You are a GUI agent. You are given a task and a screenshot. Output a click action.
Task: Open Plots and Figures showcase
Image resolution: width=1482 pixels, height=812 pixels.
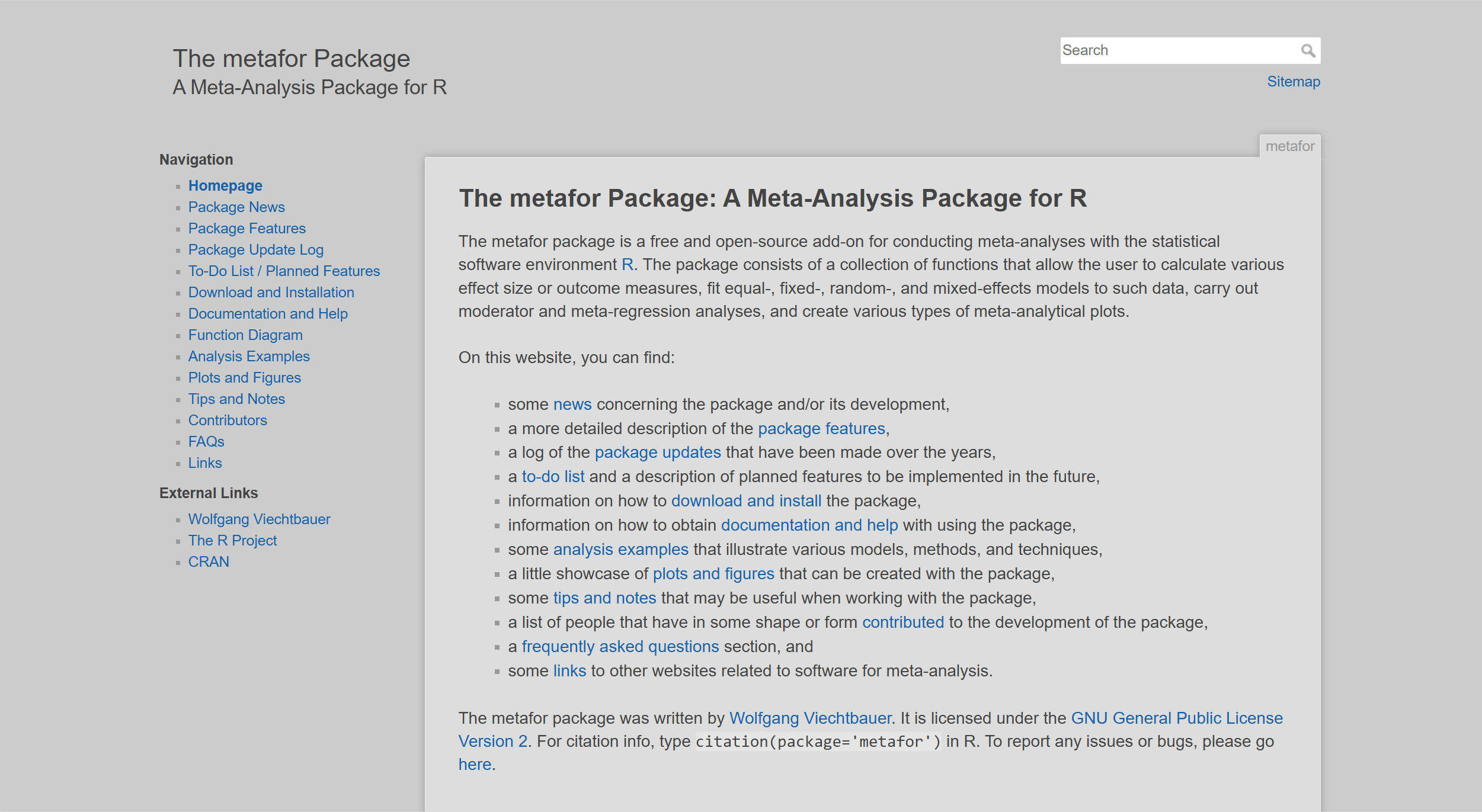pos(244,377)
